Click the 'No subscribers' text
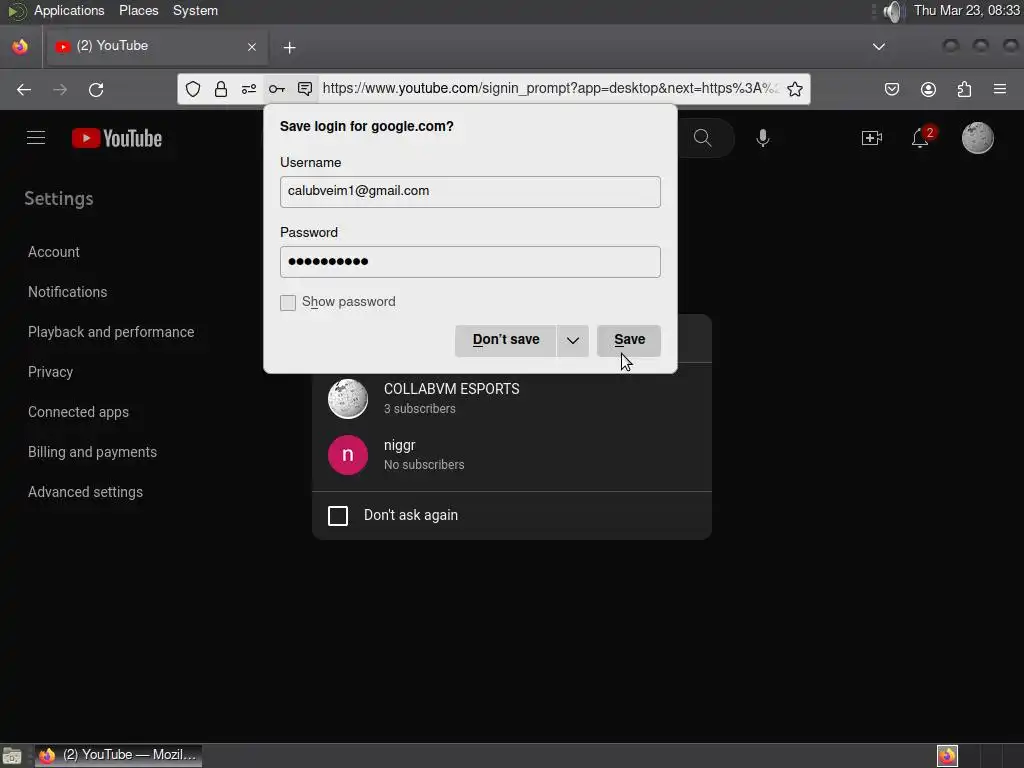Viewport: 1024px width, 768px height. [x=424, y=465]
